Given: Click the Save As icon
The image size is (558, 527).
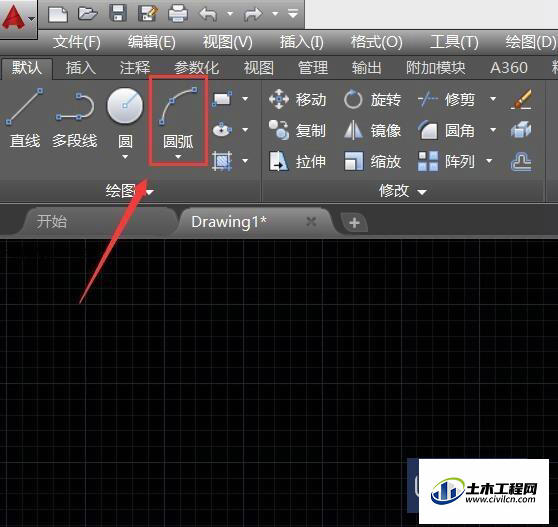Looking at the screenshot, I should point(148,14).
